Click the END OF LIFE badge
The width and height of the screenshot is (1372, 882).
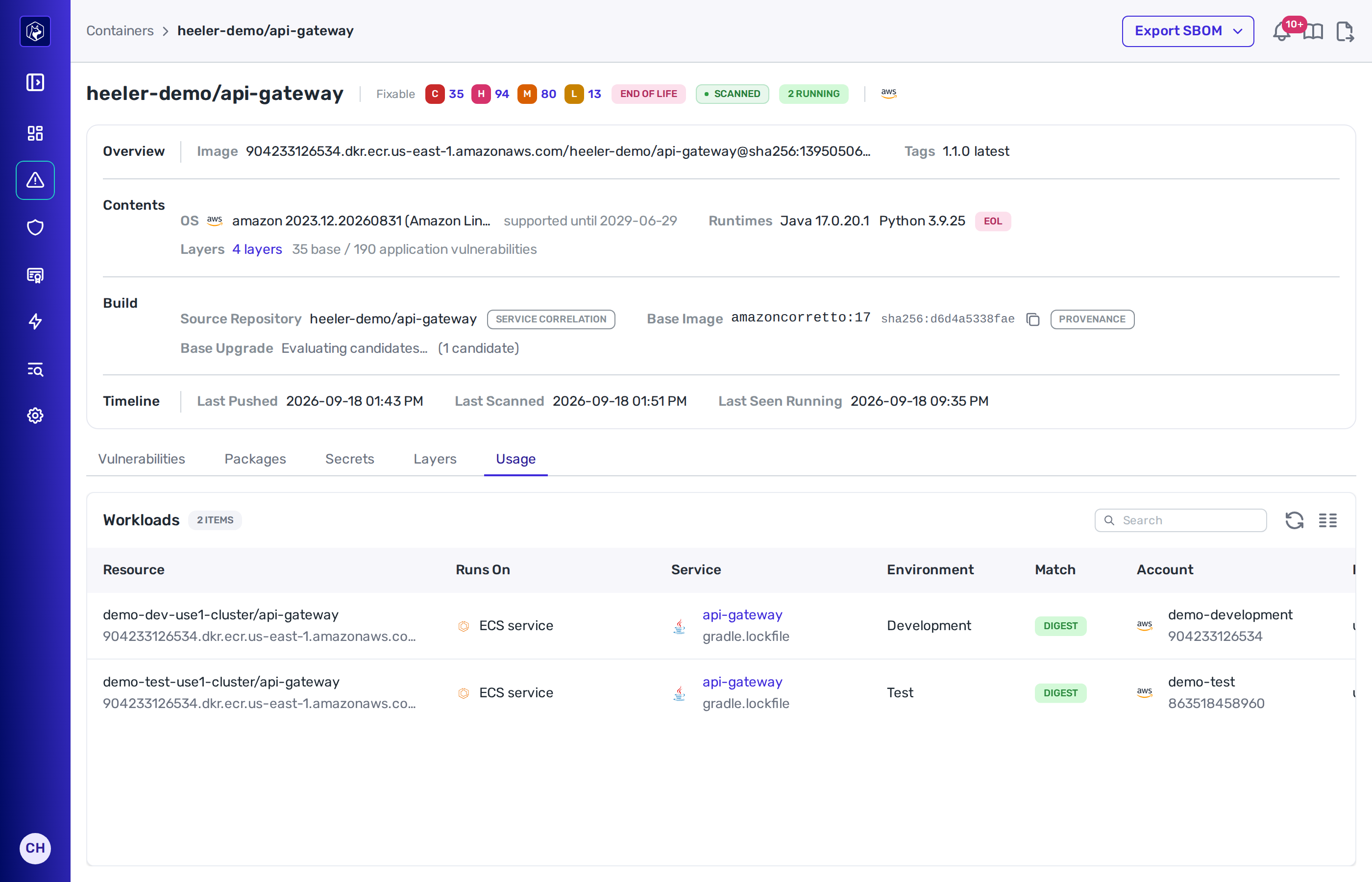648,94
